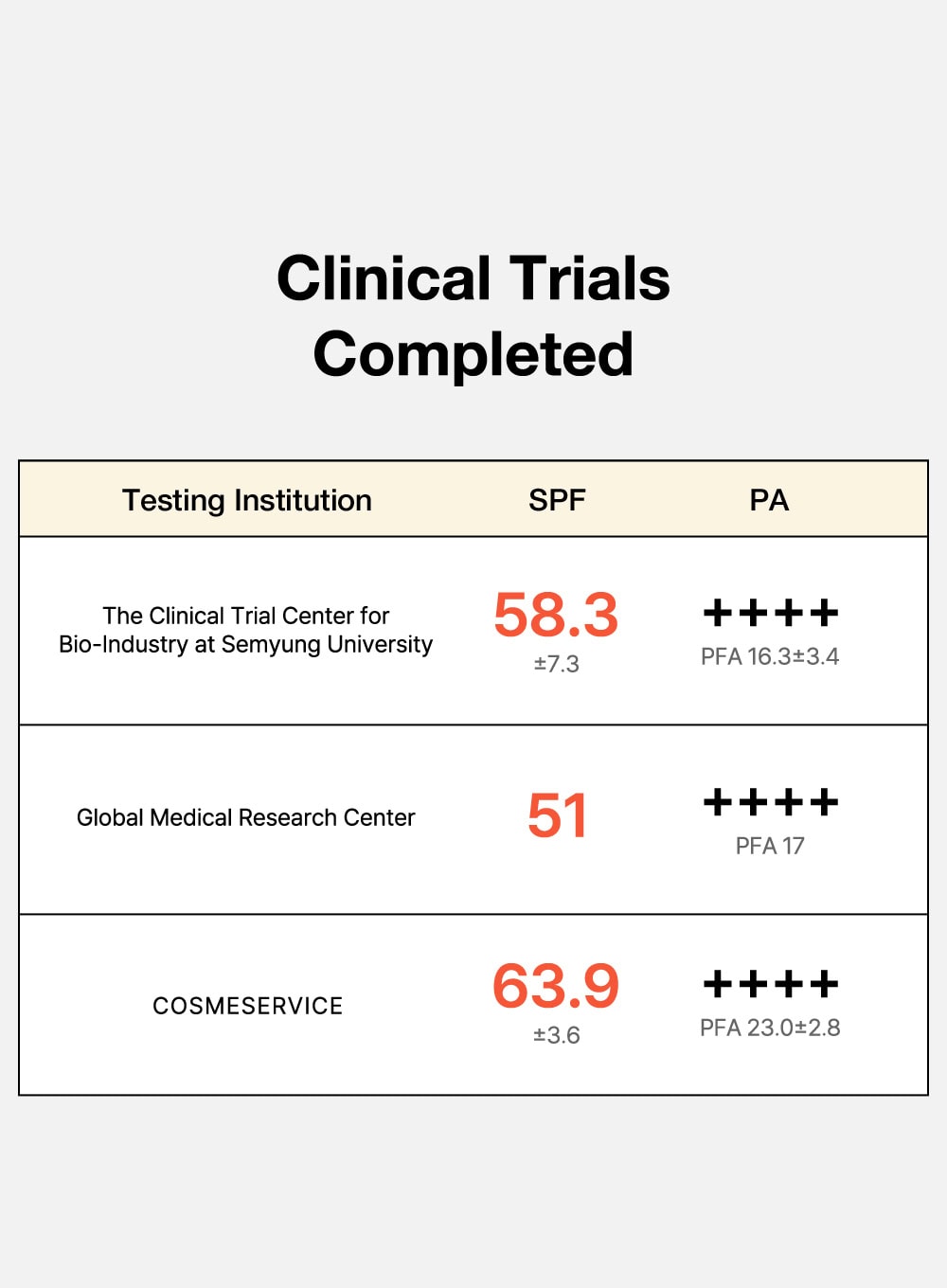947x1288 pixels.
Task: Click the COSMESERVICE institution name
Action: click(x=248, y=1006)
